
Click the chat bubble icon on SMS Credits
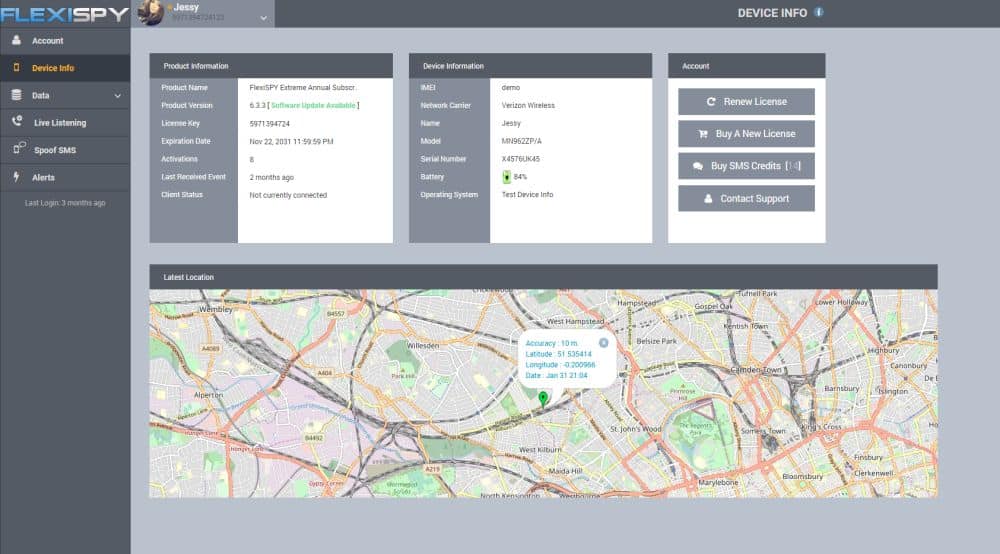tap(698, 166)
